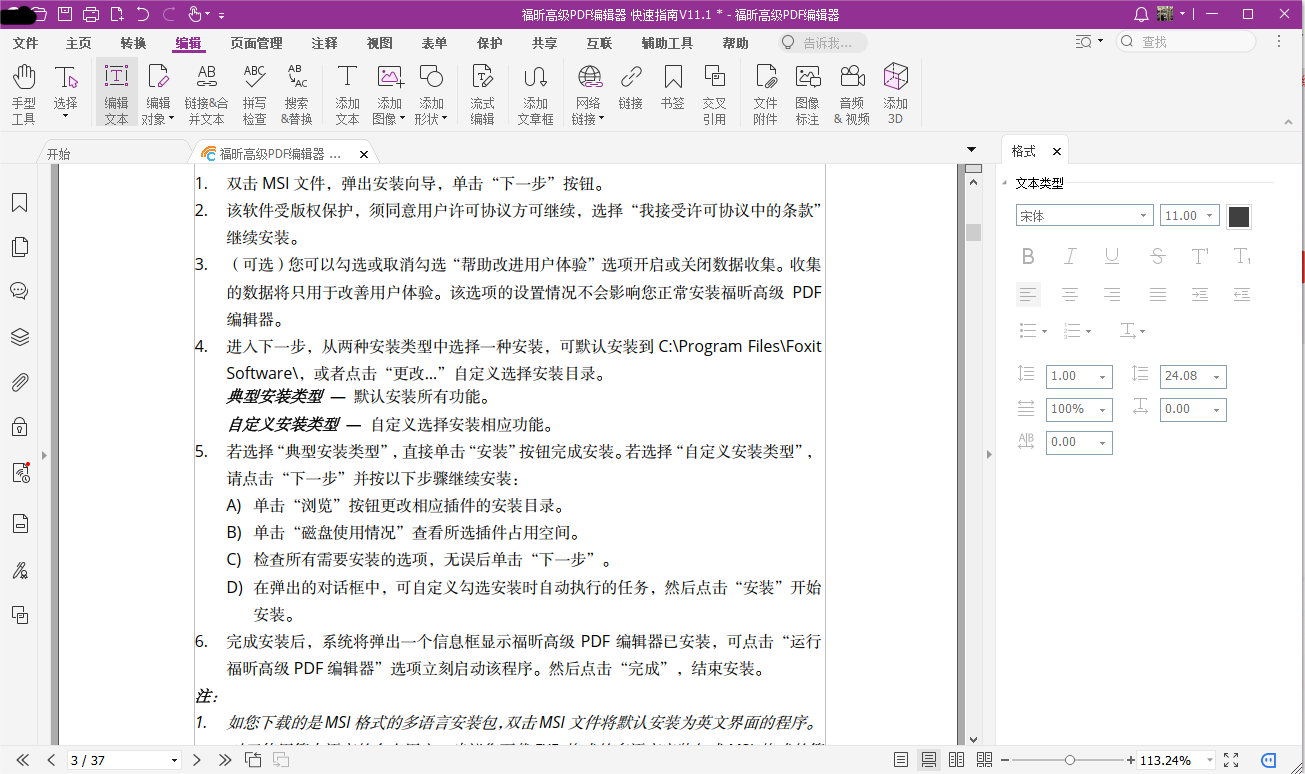1305x774 pixels.
Task: Open the attachments paperclip sidebar panel
Action: [19, 382]
